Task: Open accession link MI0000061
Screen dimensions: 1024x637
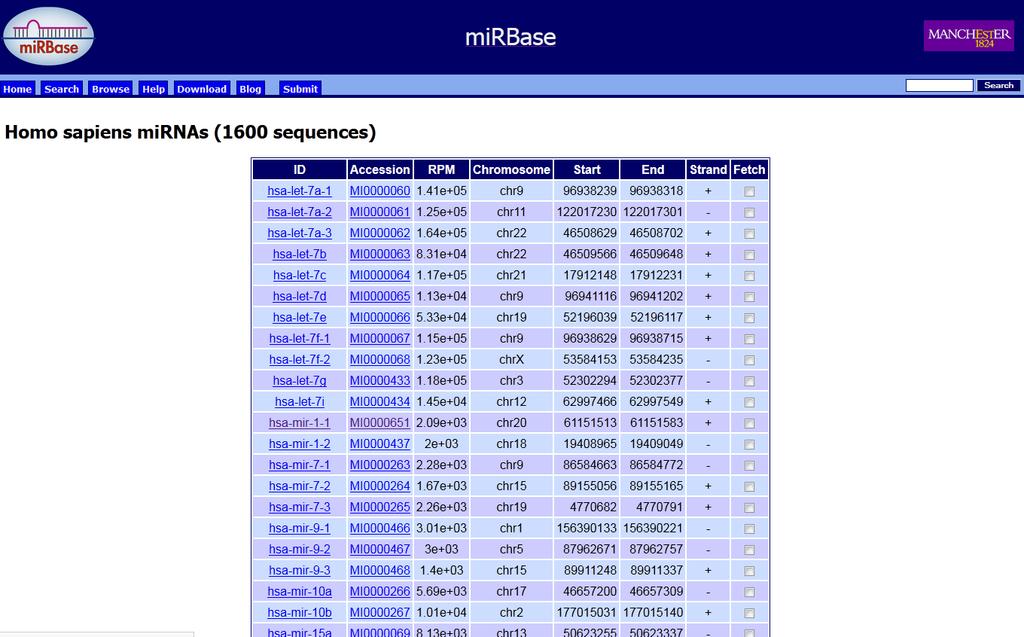Action: [379, 212]
